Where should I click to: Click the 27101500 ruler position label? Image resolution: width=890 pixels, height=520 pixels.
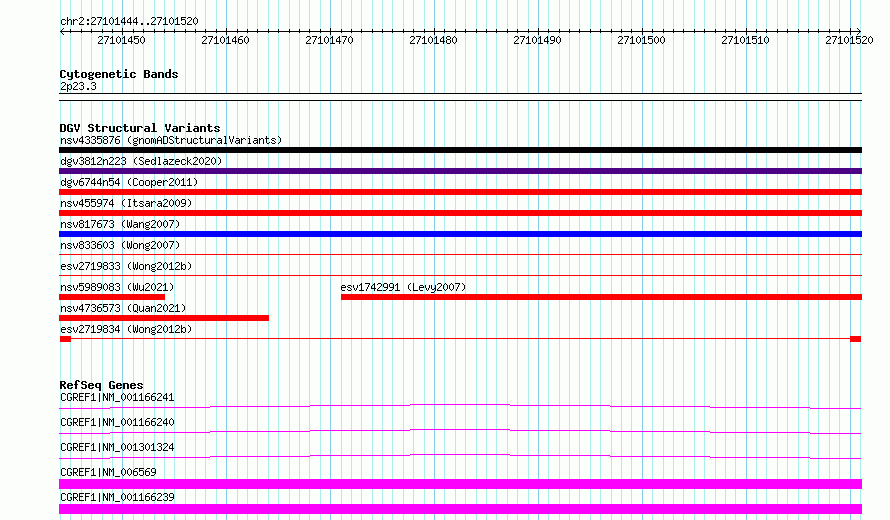(x=641, y=40)
